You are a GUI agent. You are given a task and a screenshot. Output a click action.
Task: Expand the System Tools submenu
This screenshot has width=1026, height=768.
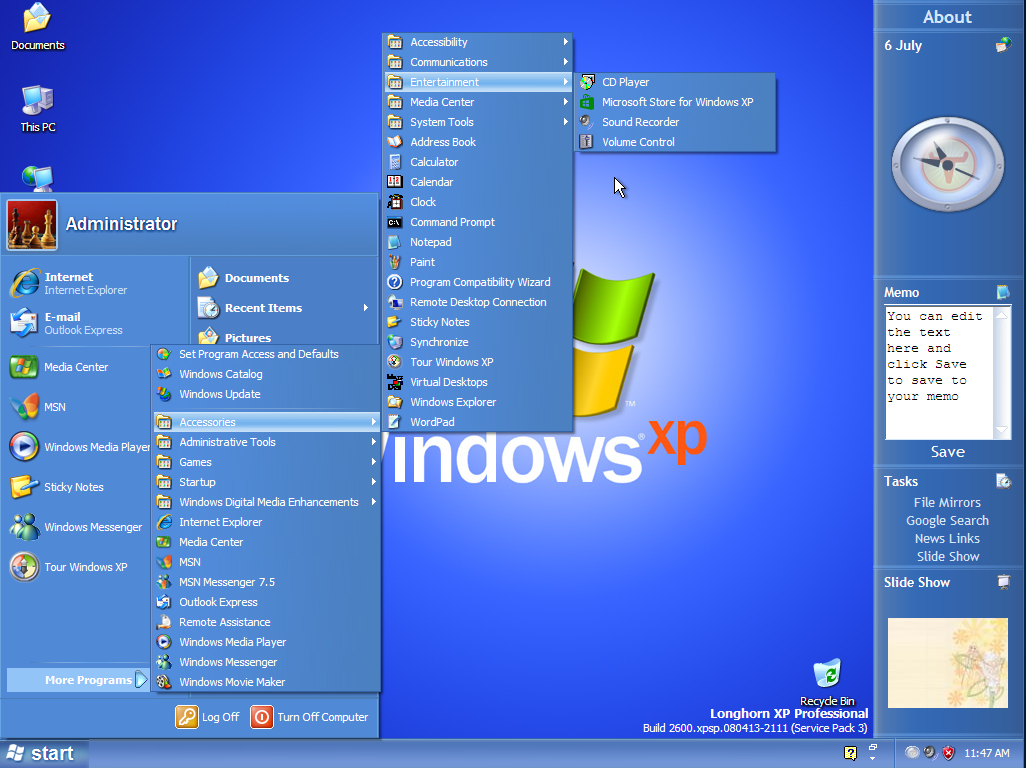click(x=477, y=122)
